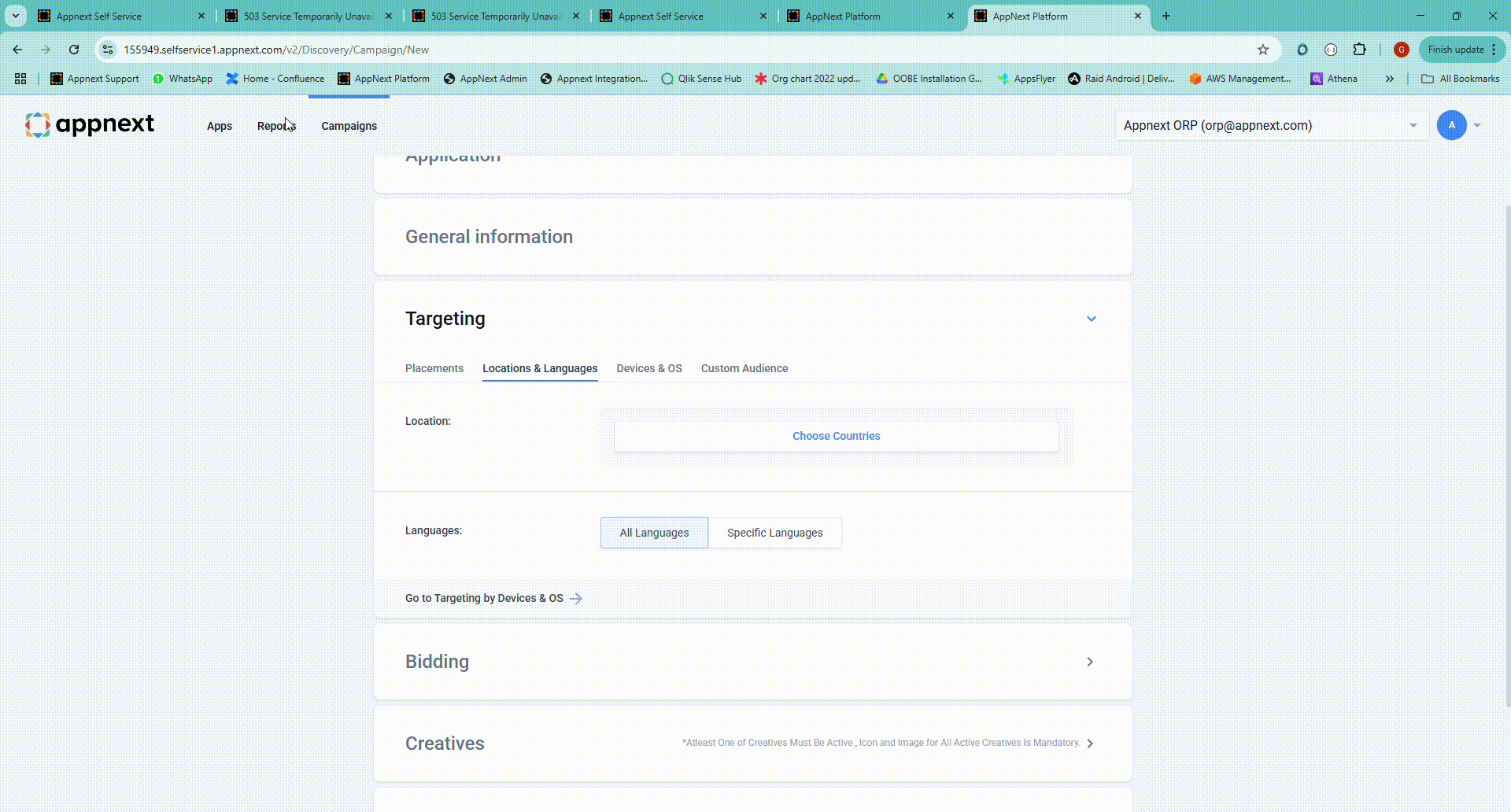Reload the current page
This screenshot has width=1511, height=812.
click(x=74, y=50)
